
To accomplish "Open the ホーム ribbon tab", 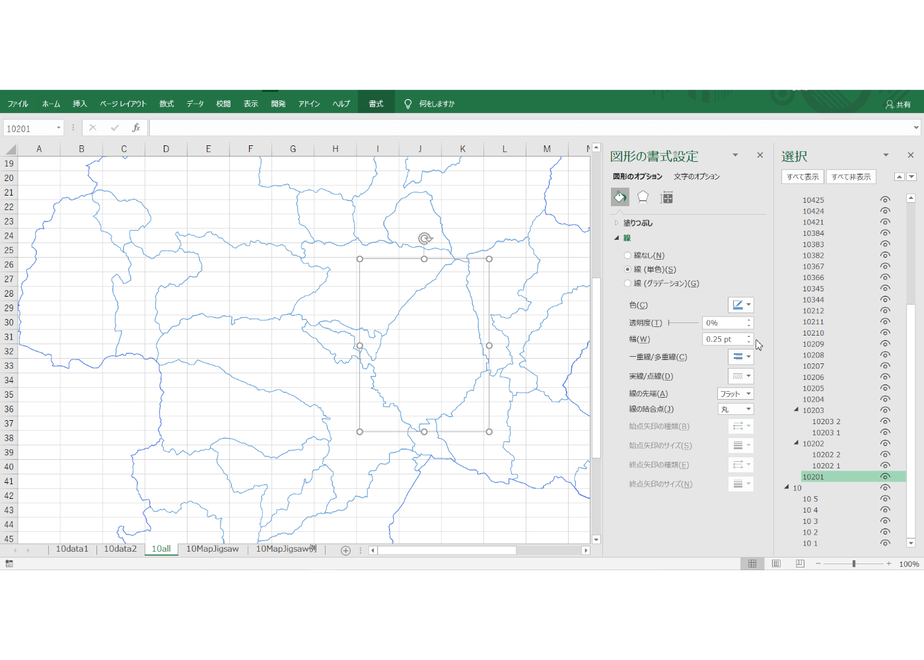I will pyautogui.click(x=51, y=104).
